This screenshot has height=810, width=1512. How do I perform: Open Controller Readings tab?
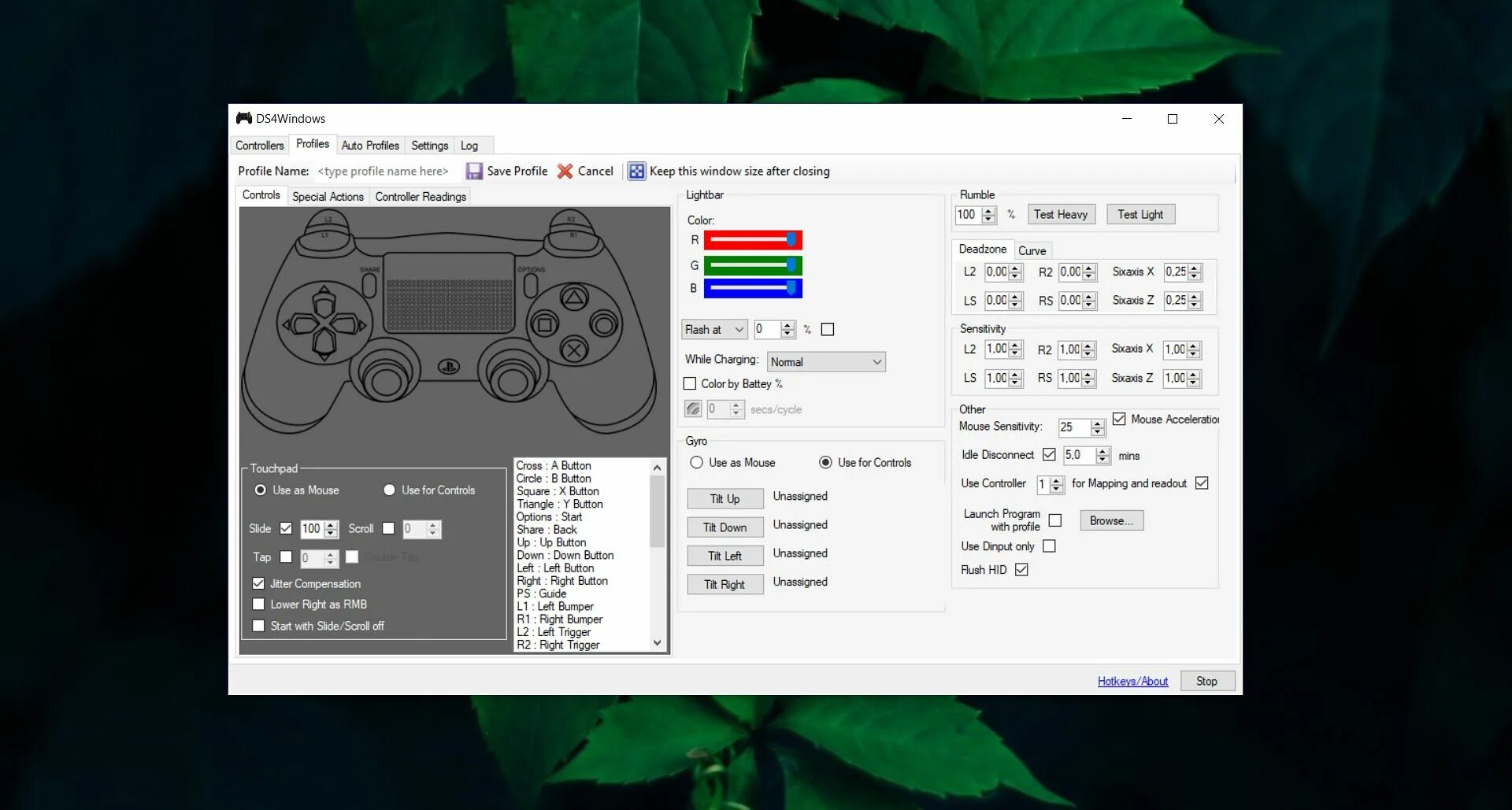point(421,197)
